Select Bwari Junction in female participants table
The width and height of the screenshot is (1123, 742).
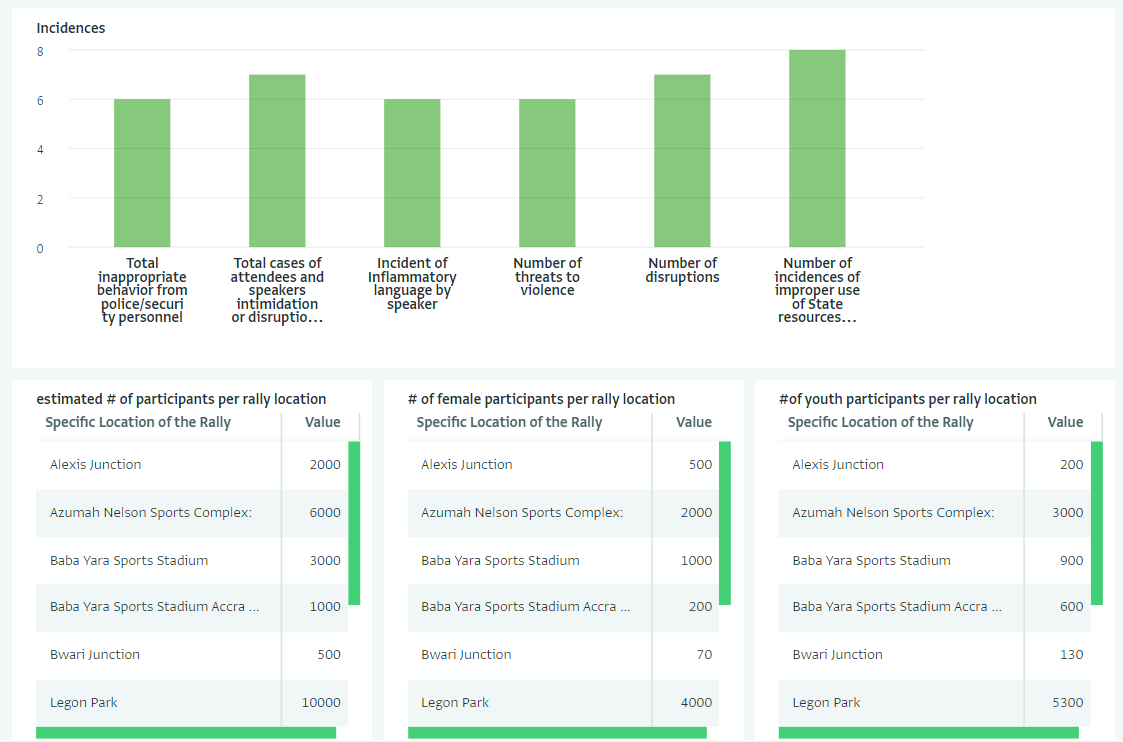click(466, 654)
